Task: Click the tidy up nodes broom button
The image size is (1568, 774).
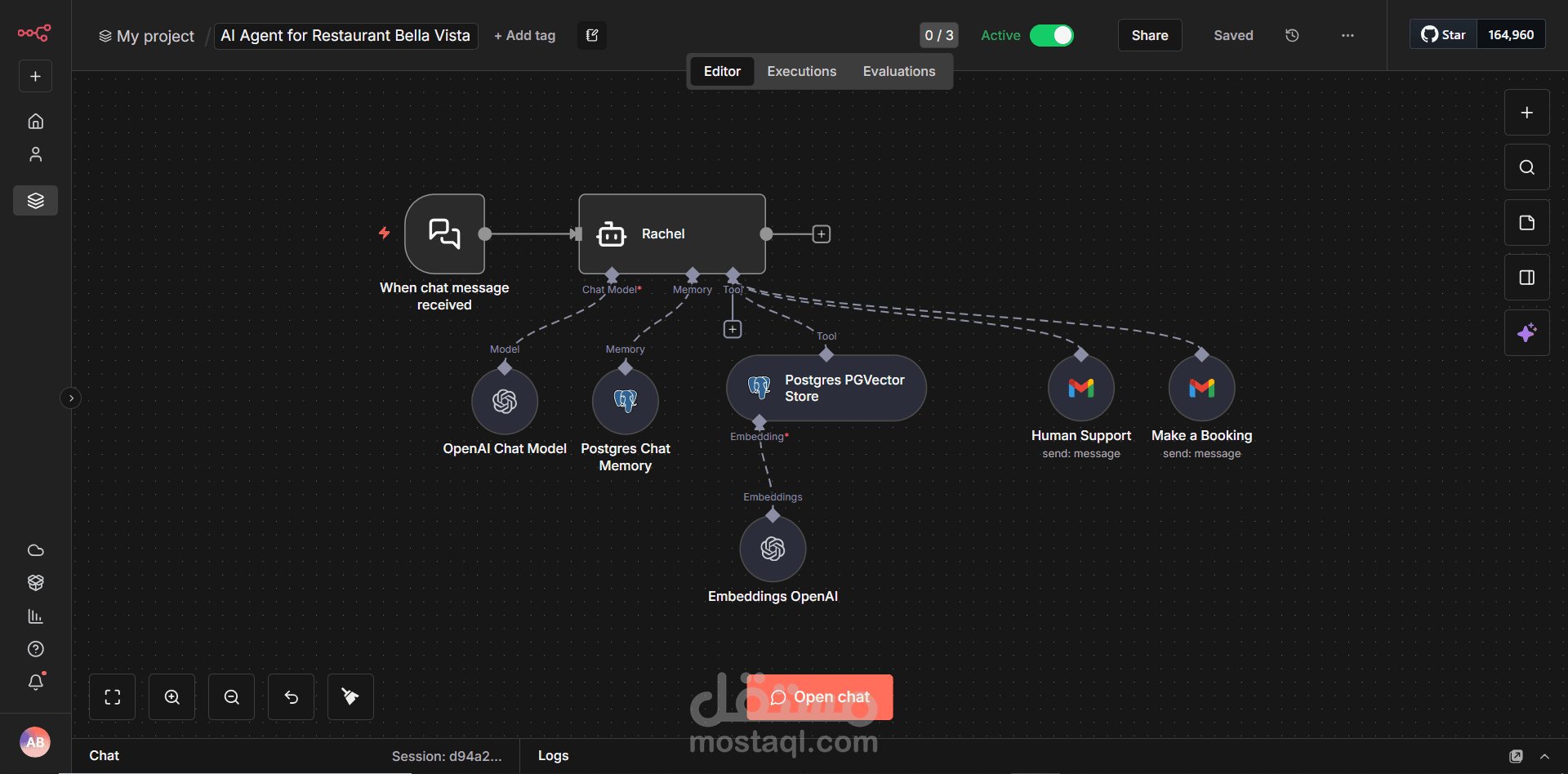Action: pyautogui.click(x=350, y=697)
